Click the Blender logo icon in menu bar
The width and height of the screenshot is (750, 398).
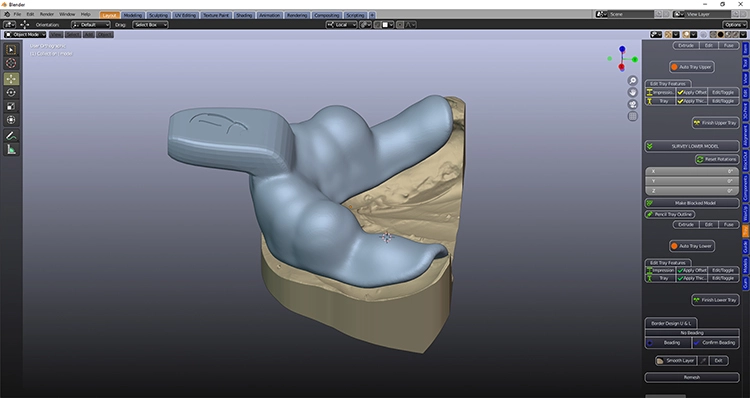[x=7, y=15]
